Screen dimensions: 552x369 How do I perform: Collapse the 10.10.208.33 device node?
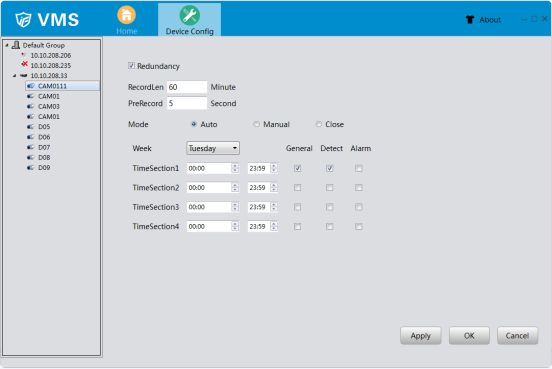point(14,76)
